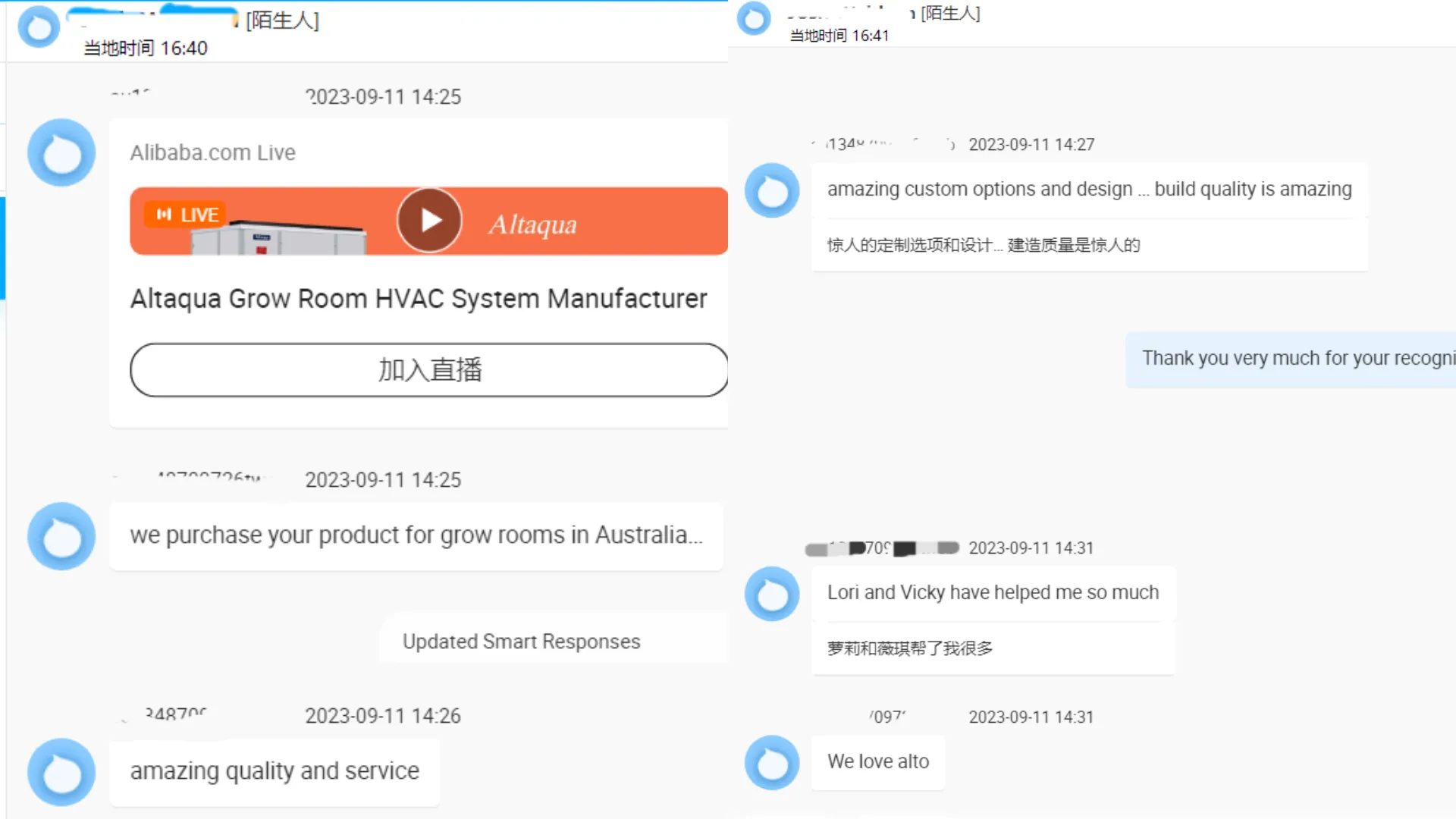Image resolution: width=1456 pixels, height=819 pixels.
Task: Click avatar beside 'Lori and Vicky' message
Action: click(x=772, y=594)
